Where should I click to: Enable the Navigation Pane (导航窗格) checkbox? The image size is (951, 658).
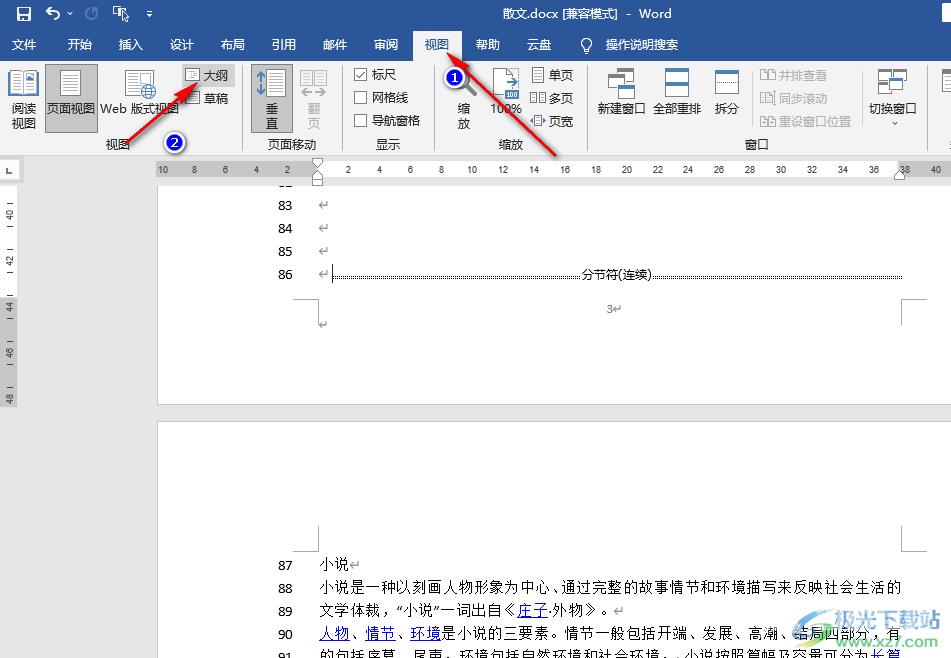point(361,121)
